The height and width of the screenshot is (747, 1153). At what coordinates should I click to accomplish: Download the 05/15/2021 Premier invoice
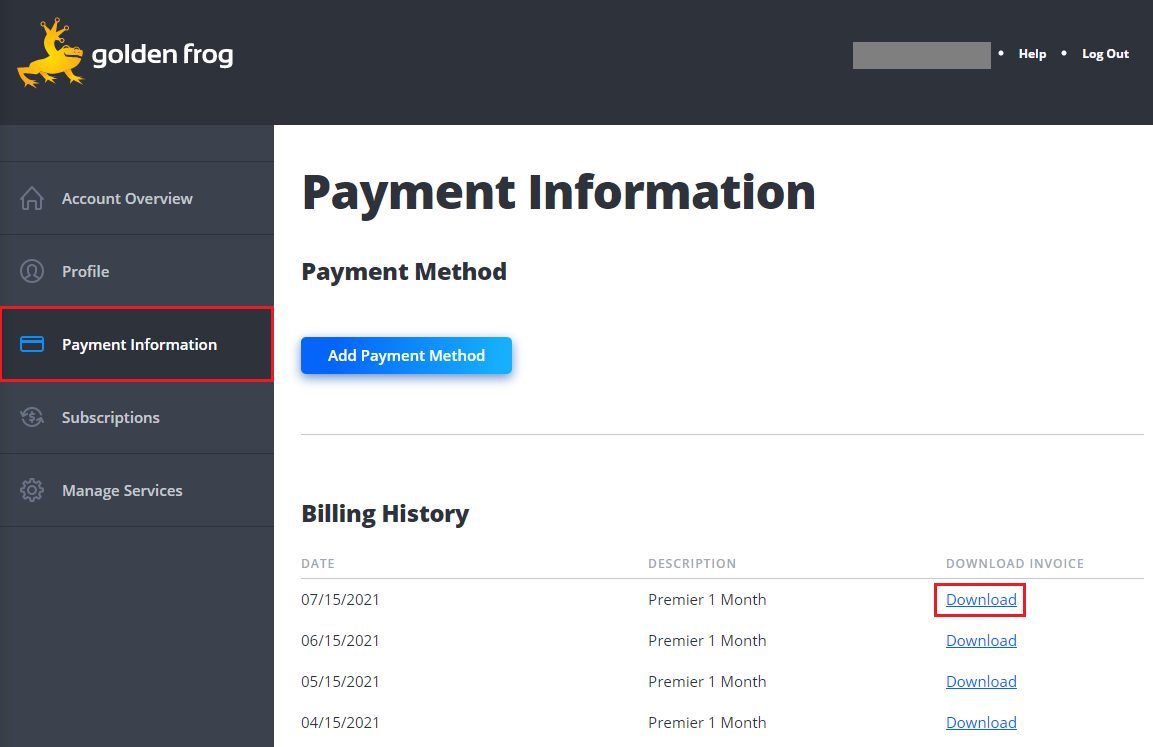click(x=981, y=681)
